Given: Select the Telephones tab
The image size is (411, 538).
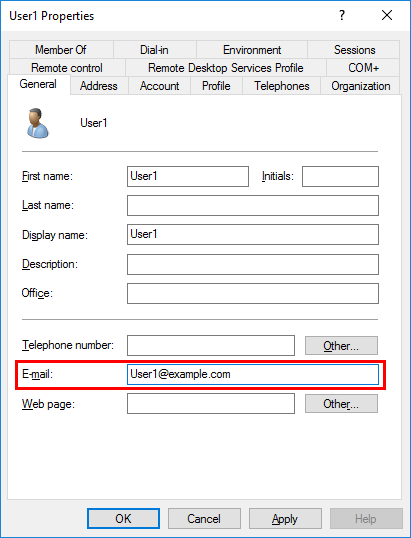Looking at the screenshot, I should 282,86.
